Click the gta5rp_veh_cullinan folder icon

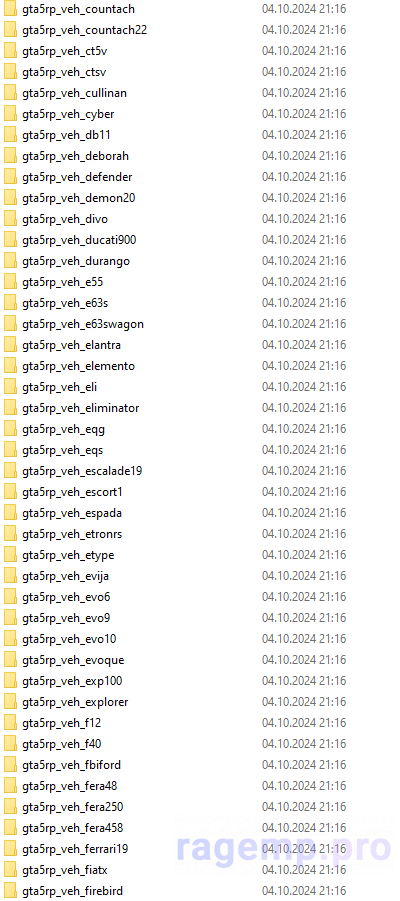pos(10,93)
